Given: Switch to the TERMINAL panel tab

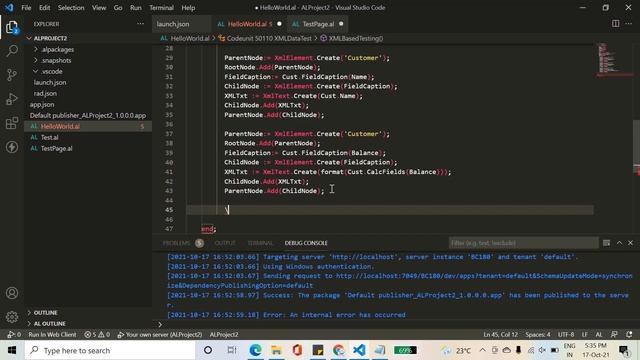Looking at the screenshot, I should pyautogui.click(x=260, y=243).
